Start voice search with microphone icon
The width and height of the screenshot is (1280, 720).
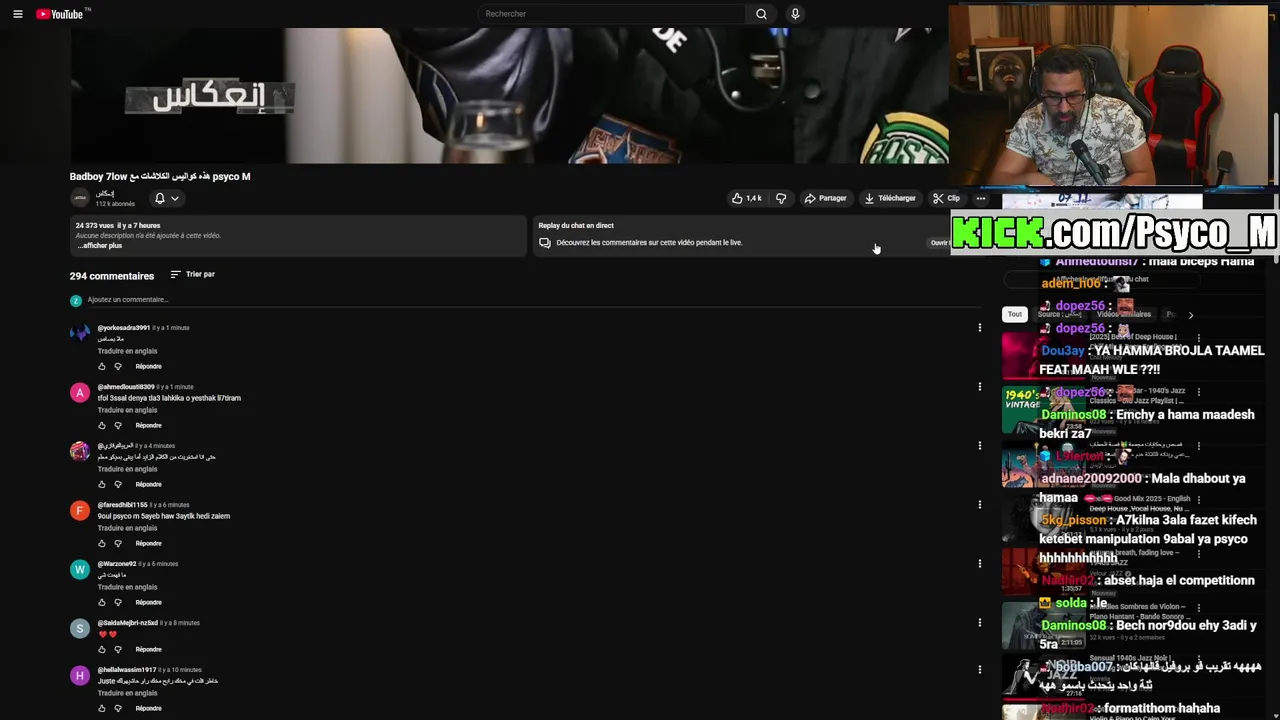795,14
